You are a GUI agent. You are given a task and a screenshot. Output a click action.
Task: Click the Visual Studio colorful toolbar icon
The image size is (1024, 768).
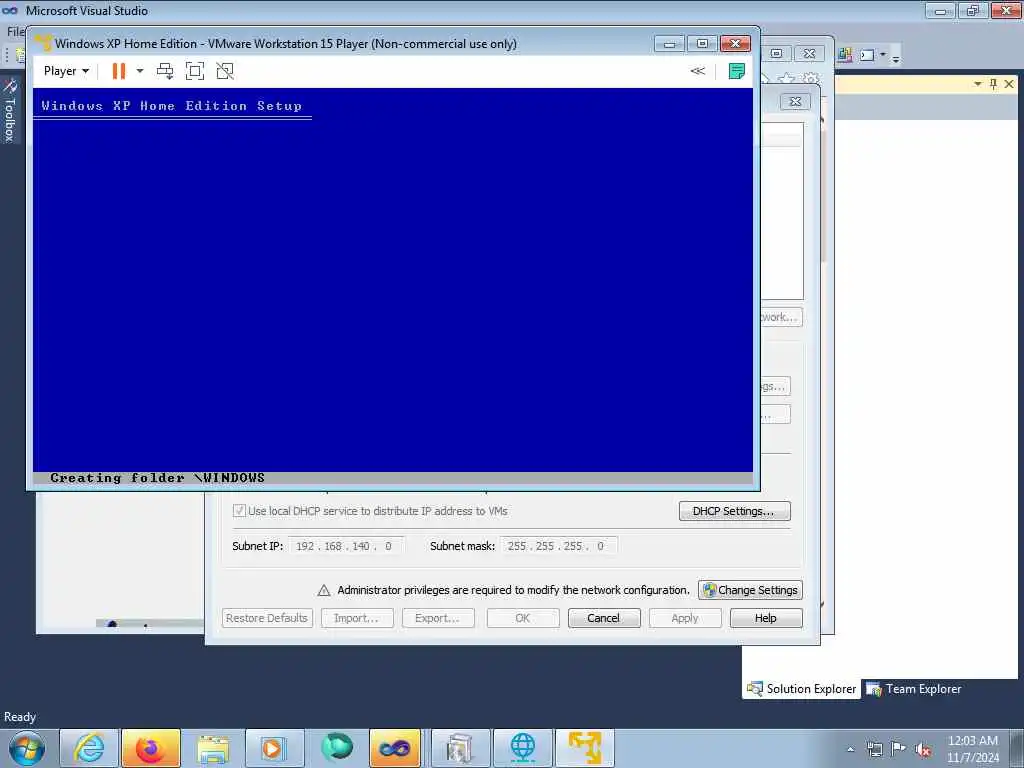click(844, 56)
